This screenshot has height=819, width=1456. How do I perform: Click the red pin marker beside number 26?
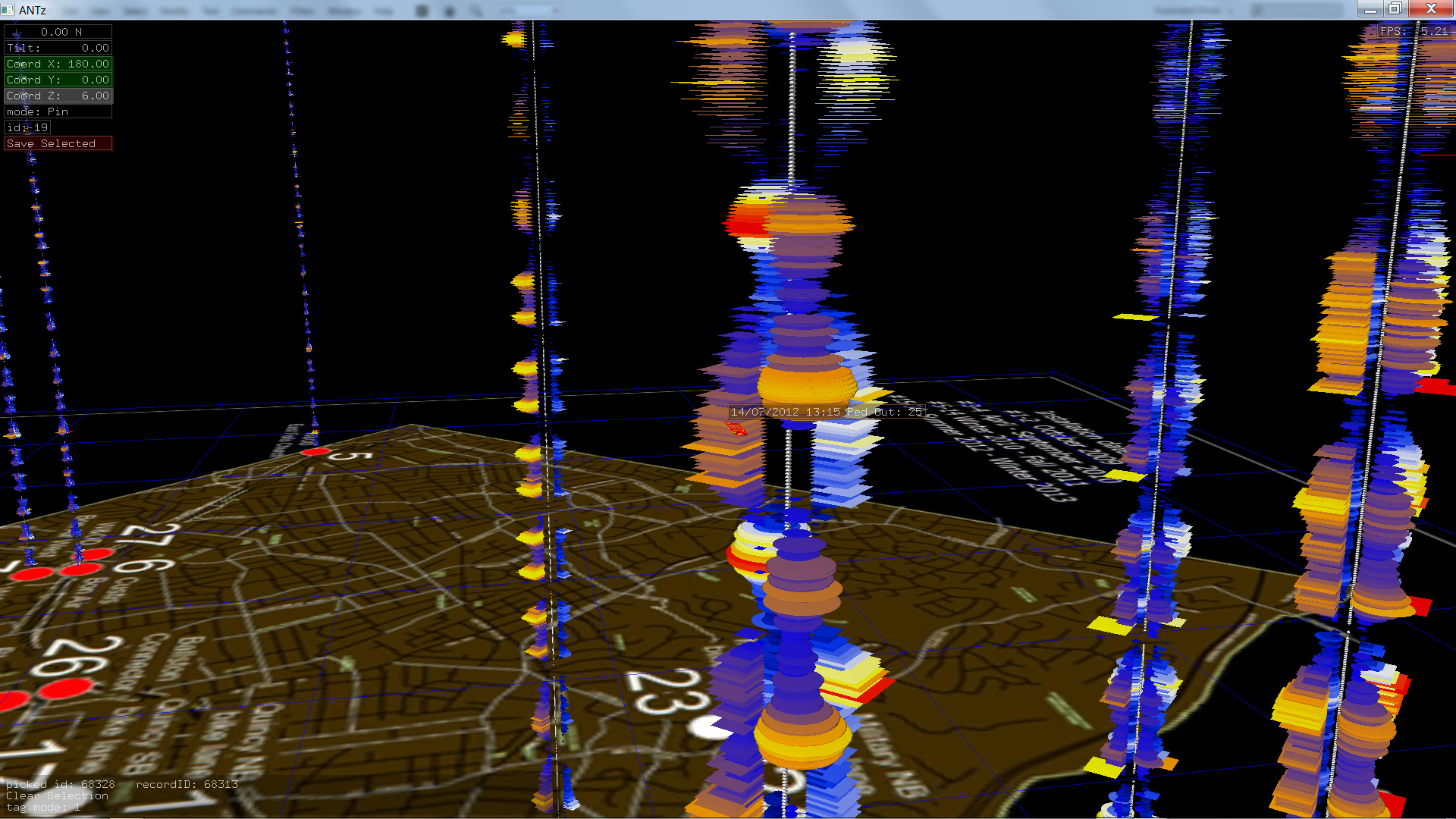coord(65,689)
